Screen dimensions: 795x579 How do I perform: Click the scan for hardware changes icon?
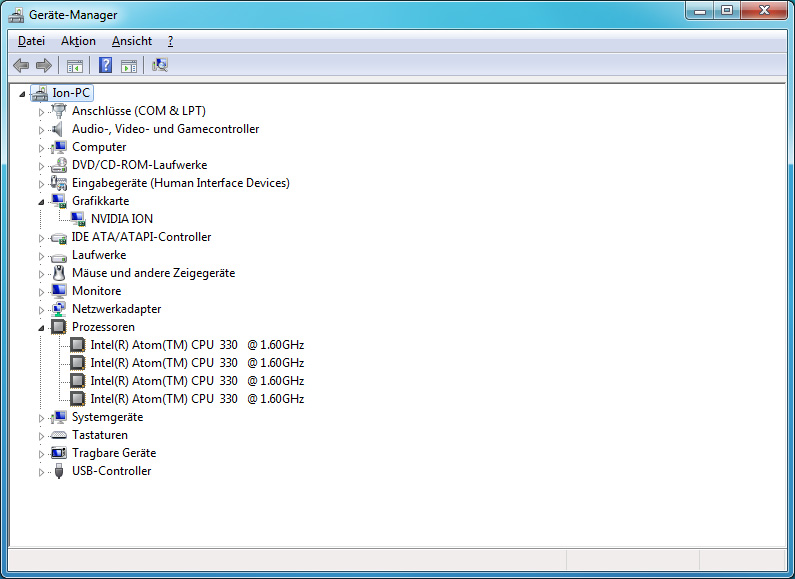160,65
